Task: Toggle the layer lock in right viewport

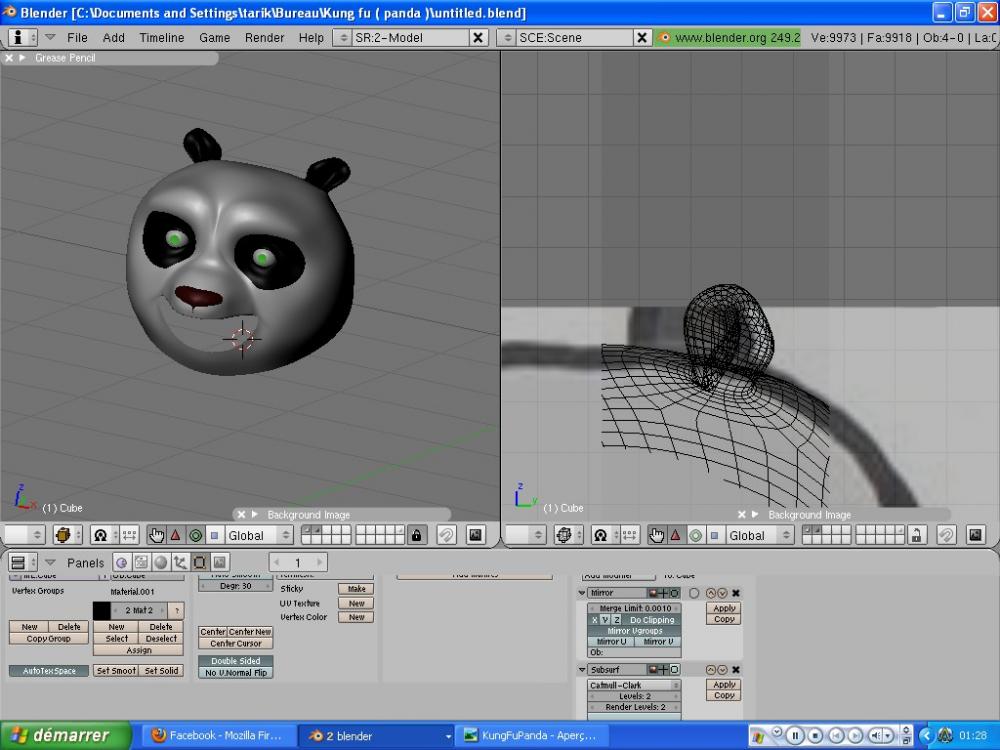Action: pyautogui.click(x=916, y=535)
